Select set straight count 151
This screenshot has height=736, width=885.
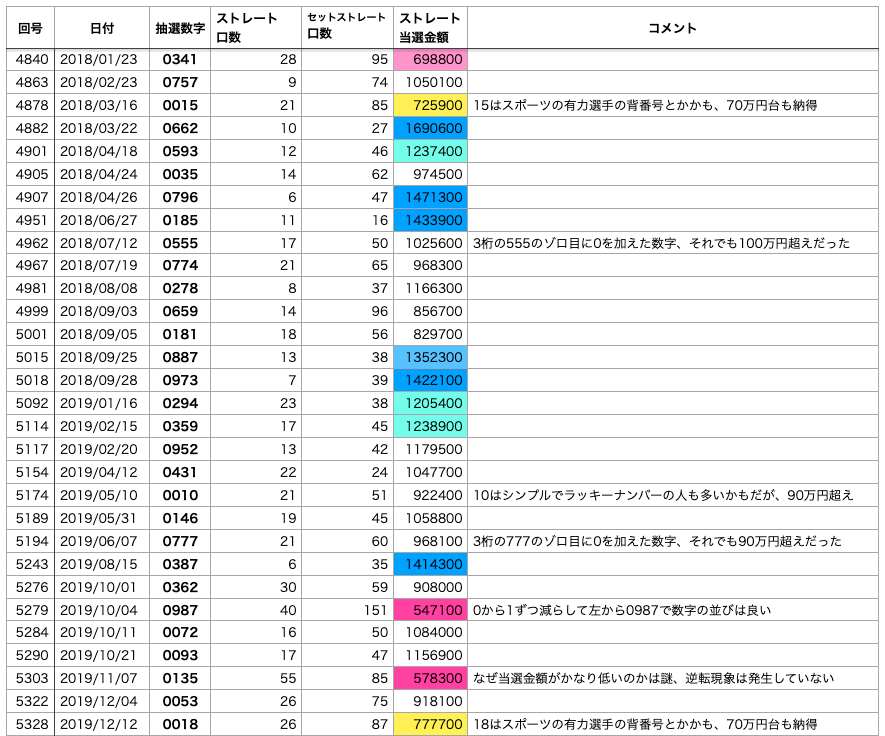347,610
